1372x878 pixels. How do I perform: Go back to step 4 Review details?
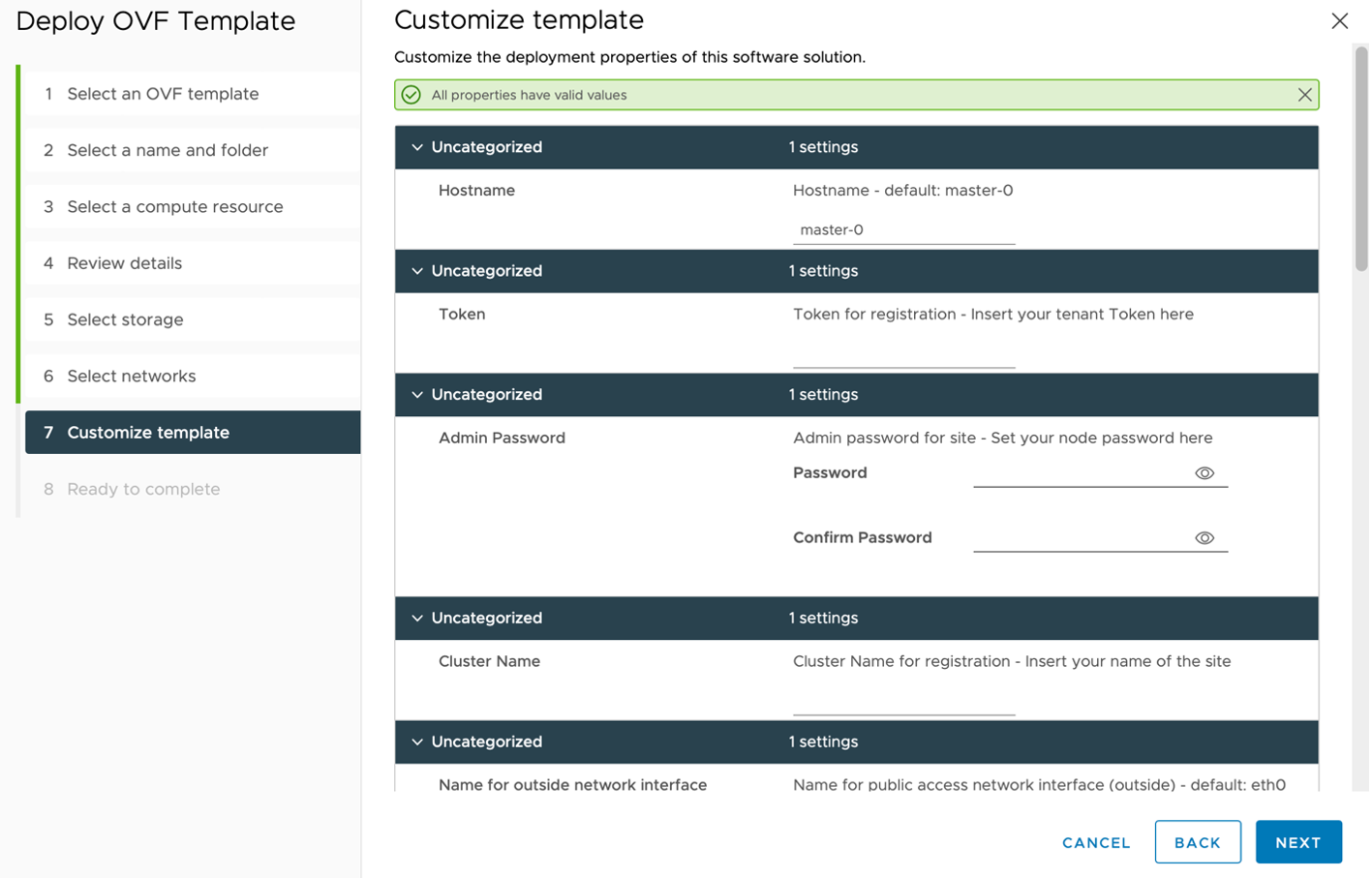click(x=124, y=263)
